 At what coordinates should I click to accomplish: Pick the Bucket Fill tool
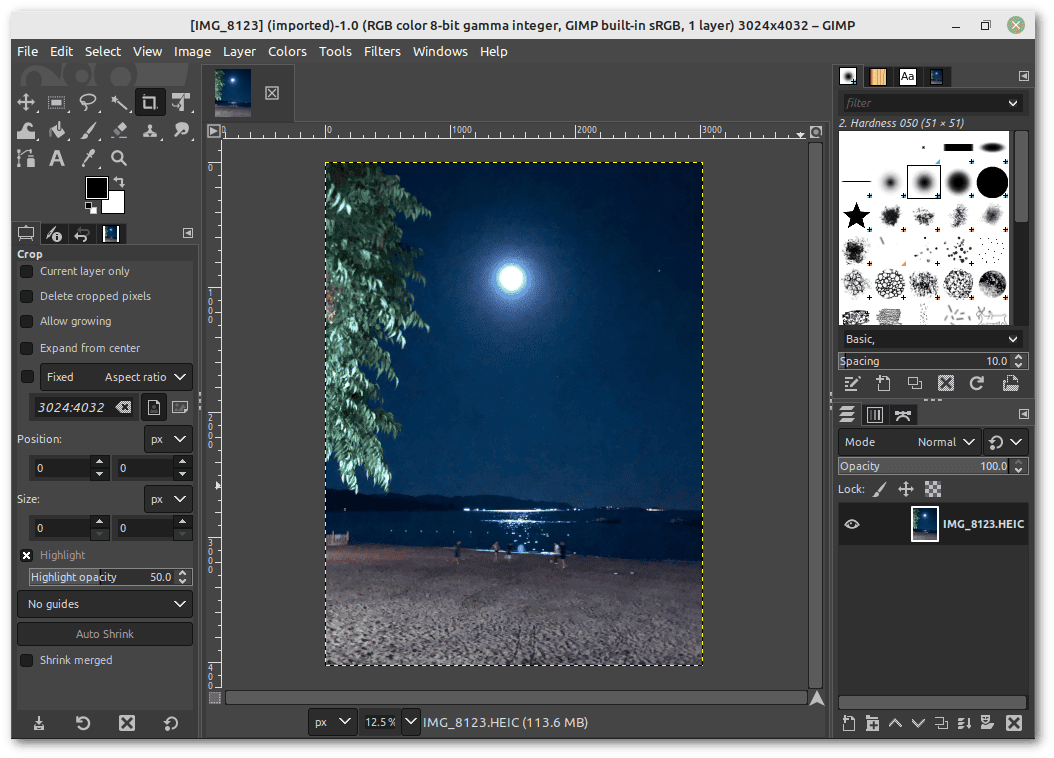tap(57, 130)
